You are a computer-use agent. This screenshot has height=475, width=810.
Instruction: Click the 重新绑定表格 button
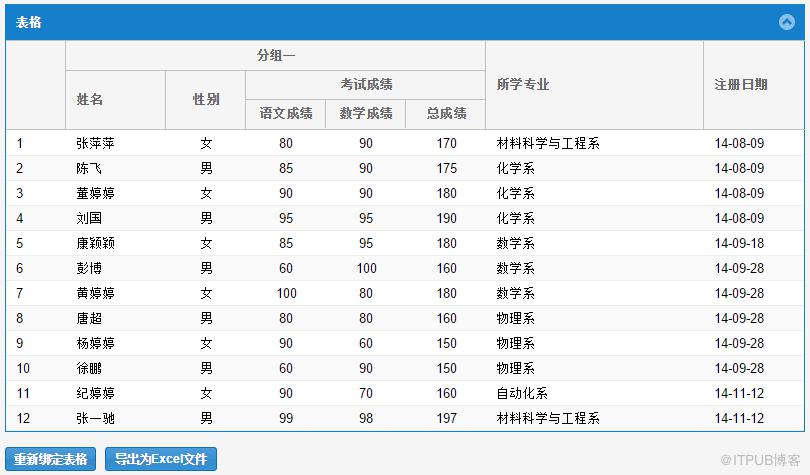[x=51, y=459]
